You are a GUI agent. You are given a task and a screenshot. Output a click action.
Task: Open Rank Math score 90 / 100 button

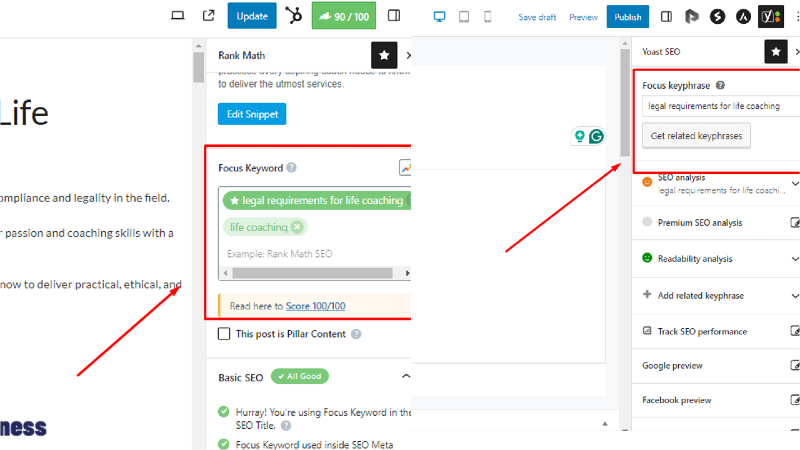coord(344,16)
